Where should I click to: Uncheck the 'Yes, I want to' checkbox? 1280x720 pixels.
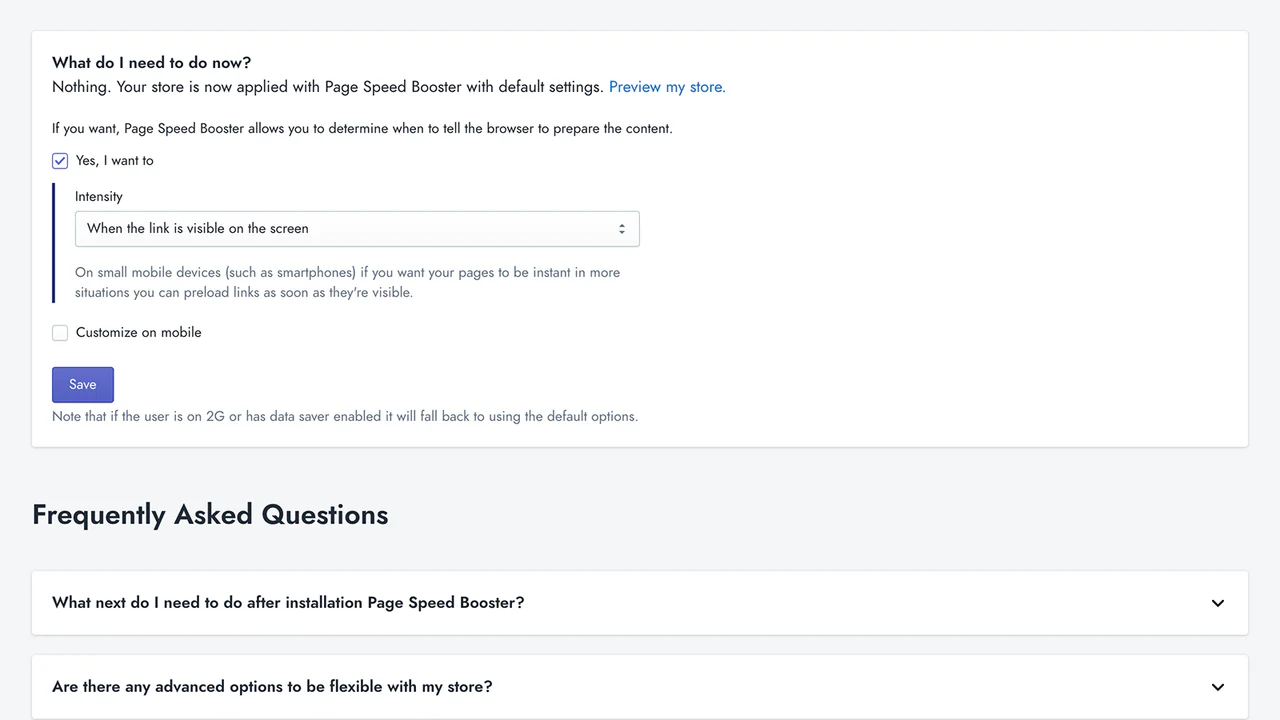(60, 161)
